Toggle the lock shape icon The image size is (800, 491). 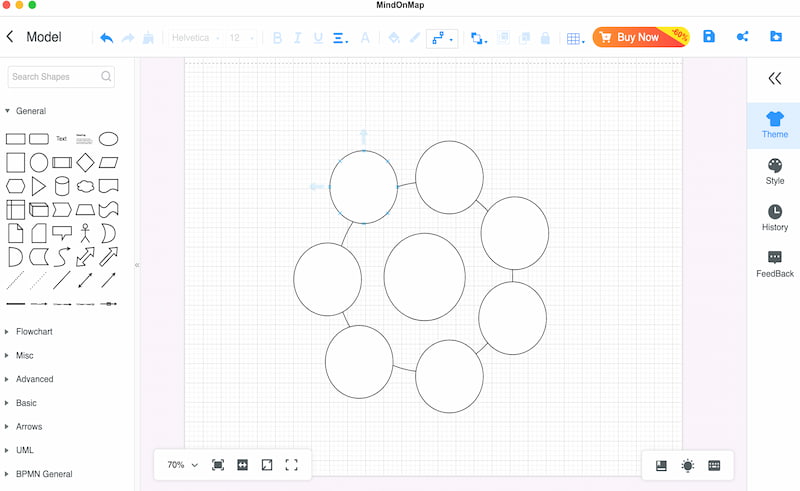pos(545,38)
